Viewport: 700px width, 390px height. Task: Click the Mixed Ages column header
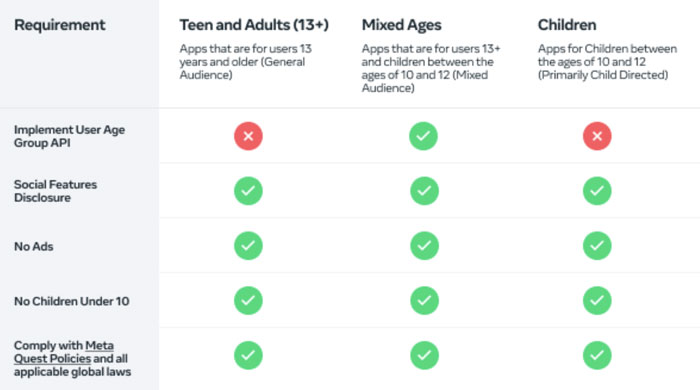(x=401, y=25)
